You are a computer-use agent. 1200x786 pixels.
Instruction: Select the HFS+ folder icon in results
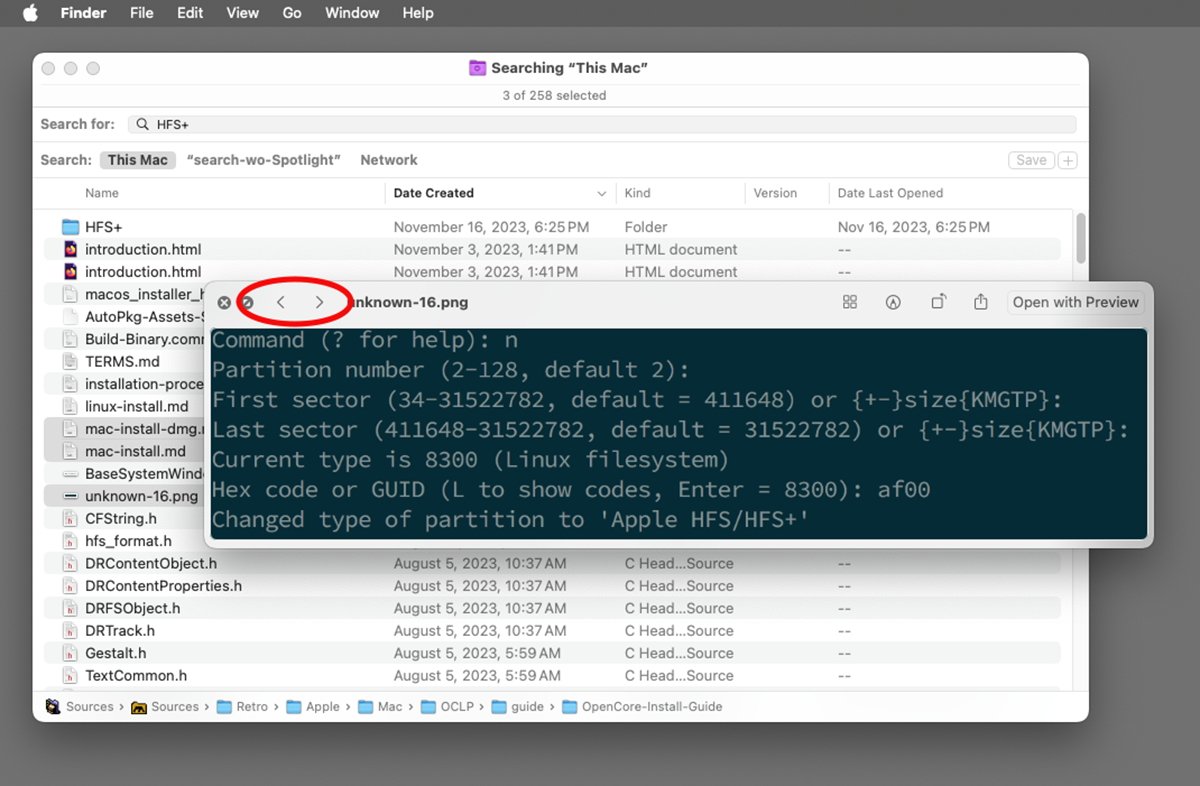point(70,227)
